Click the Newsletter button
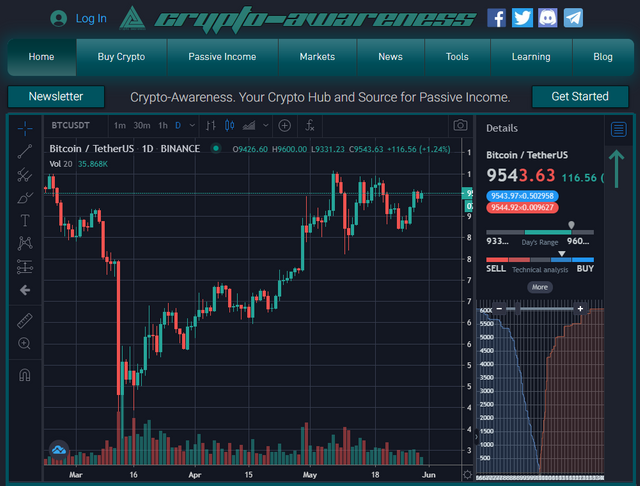 (x=56, y=96)
